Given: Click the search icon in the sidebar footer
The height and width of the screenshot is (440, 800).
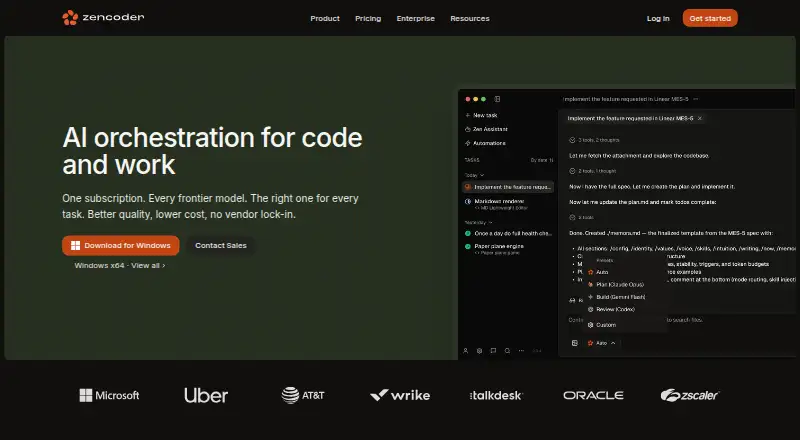Looking at the screenshot, I should point(507,351).
